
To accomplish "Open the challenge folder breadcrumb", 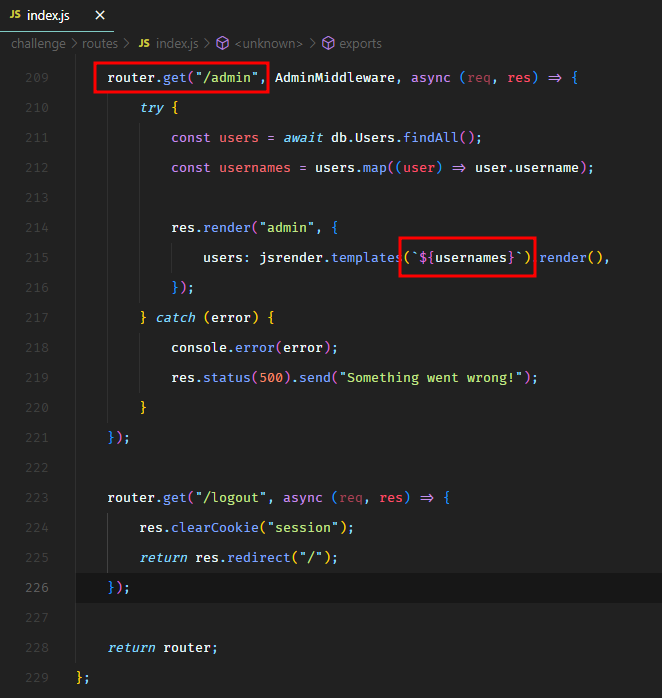I will point(38,44).
